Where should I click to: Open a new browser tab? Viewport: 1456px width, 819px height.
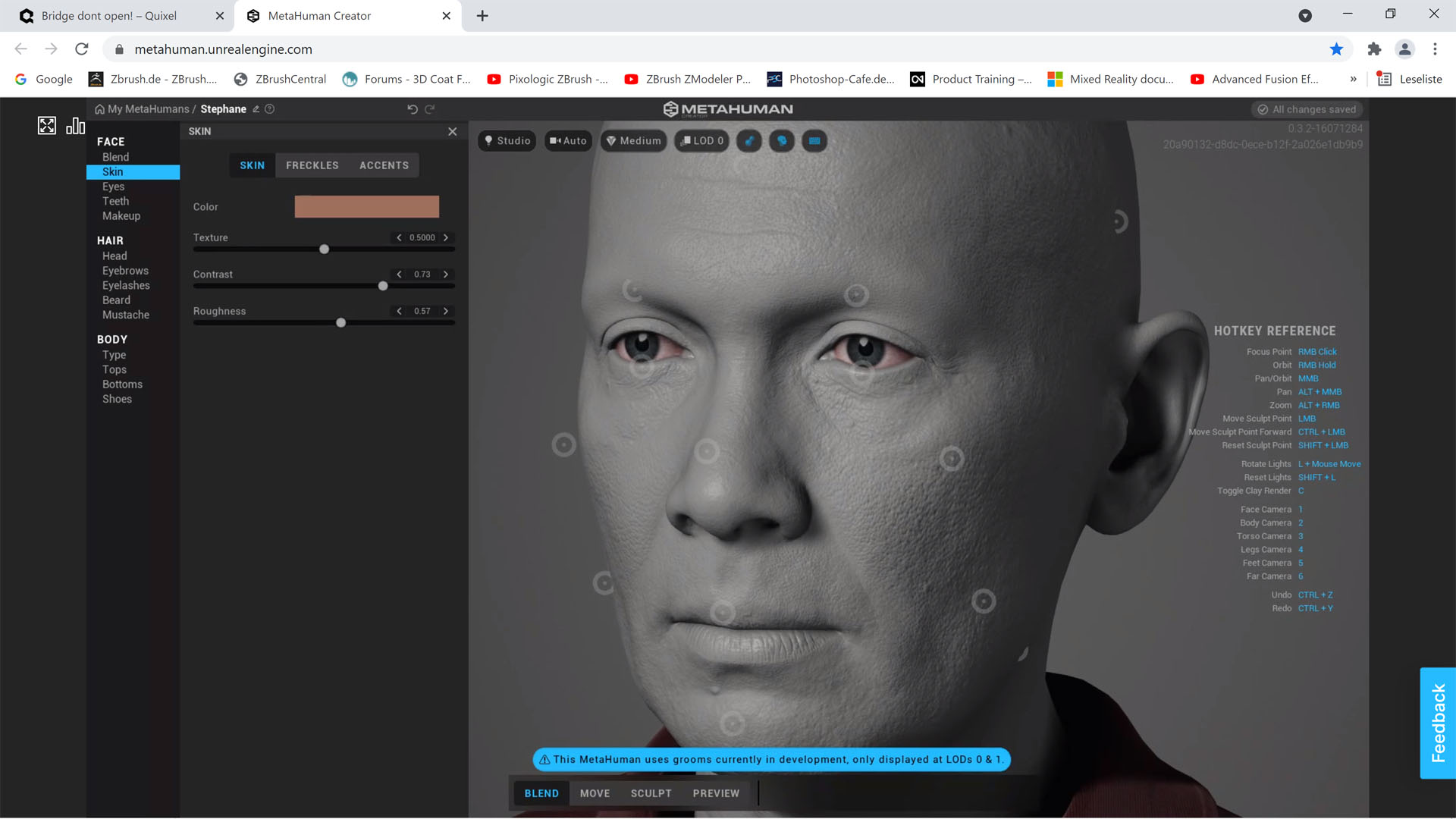click(482, 16)
